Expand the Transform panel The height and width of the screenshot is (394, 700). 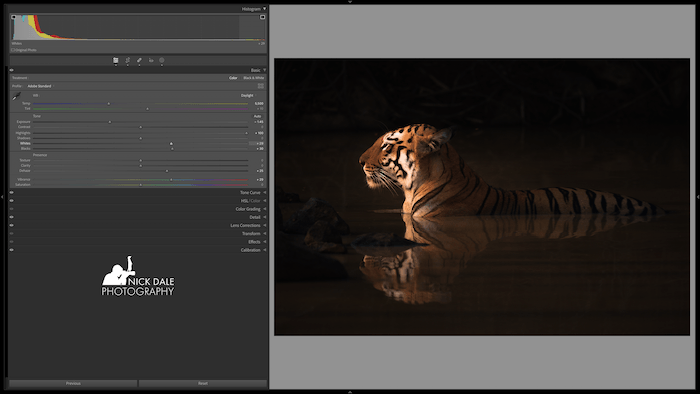point(264,233)
